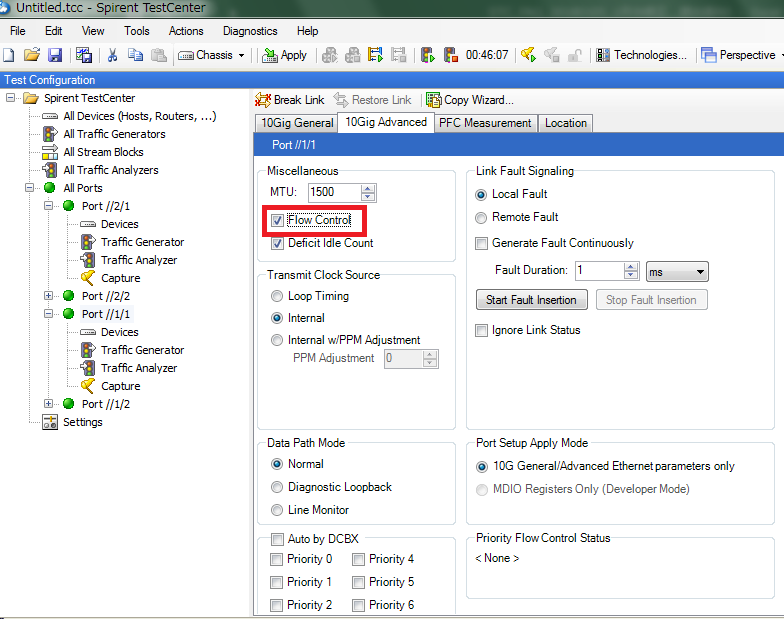Click the Break Link button

[x=290, y=100]
